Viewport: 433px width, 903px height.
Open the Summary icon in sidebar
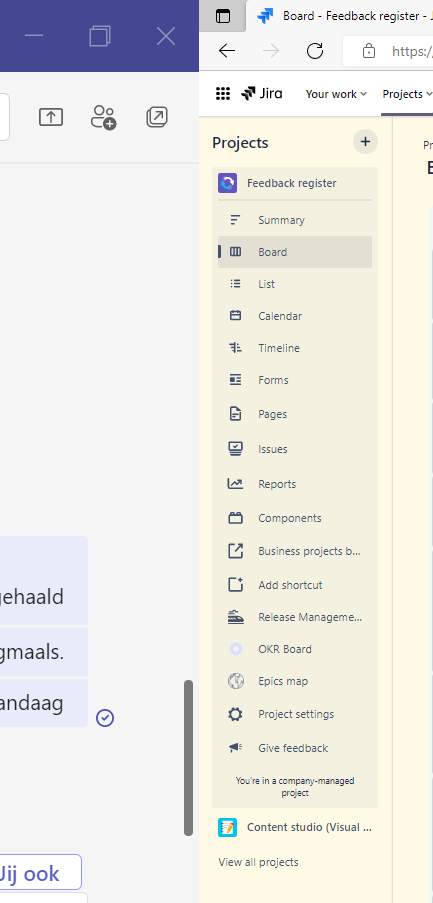coord(236,219)
